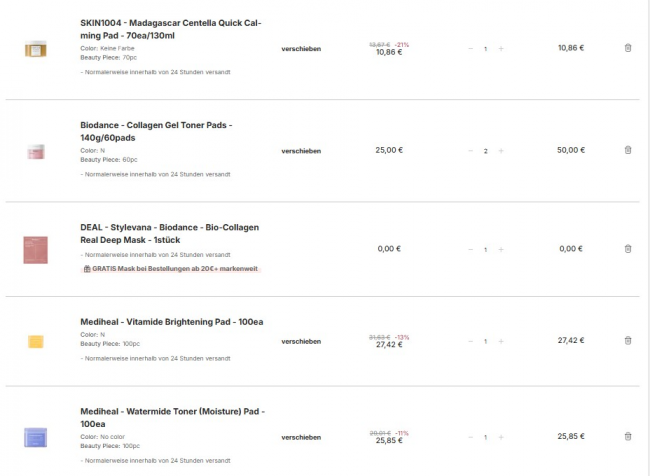Image resolution: width=650 pixels, height=476 pixels.
Task: Increase quantity of Mediheal Watermide Toner Pad
Action: (501, 437)
